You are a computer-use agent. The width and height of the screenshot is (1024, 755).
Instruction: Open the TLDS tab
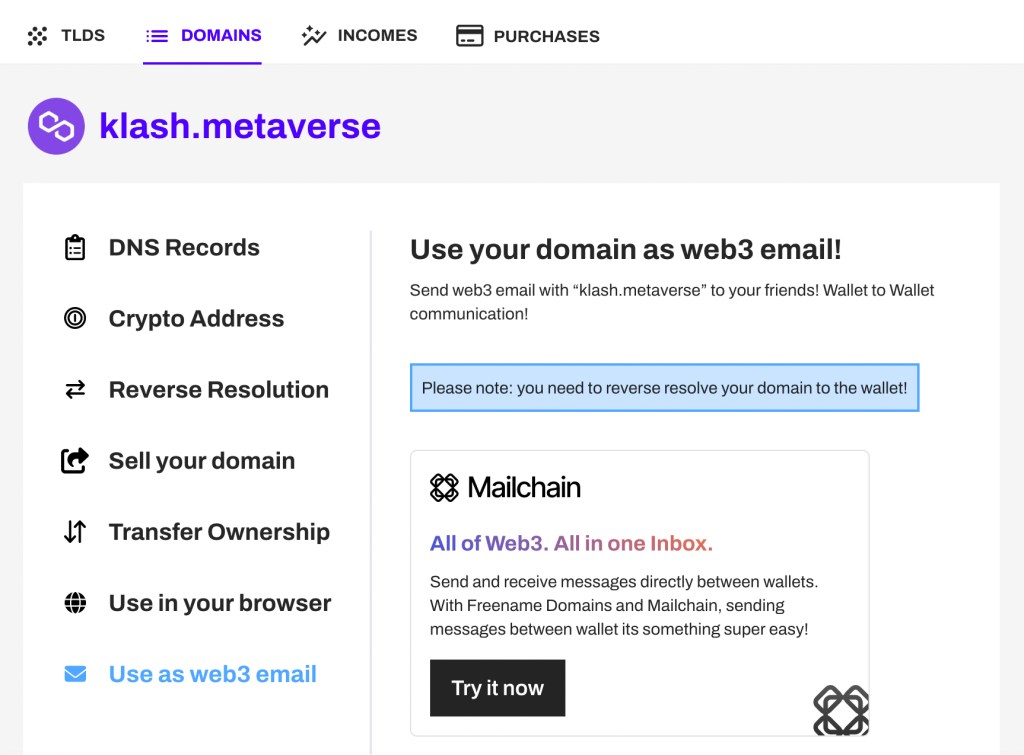[82, 36]
